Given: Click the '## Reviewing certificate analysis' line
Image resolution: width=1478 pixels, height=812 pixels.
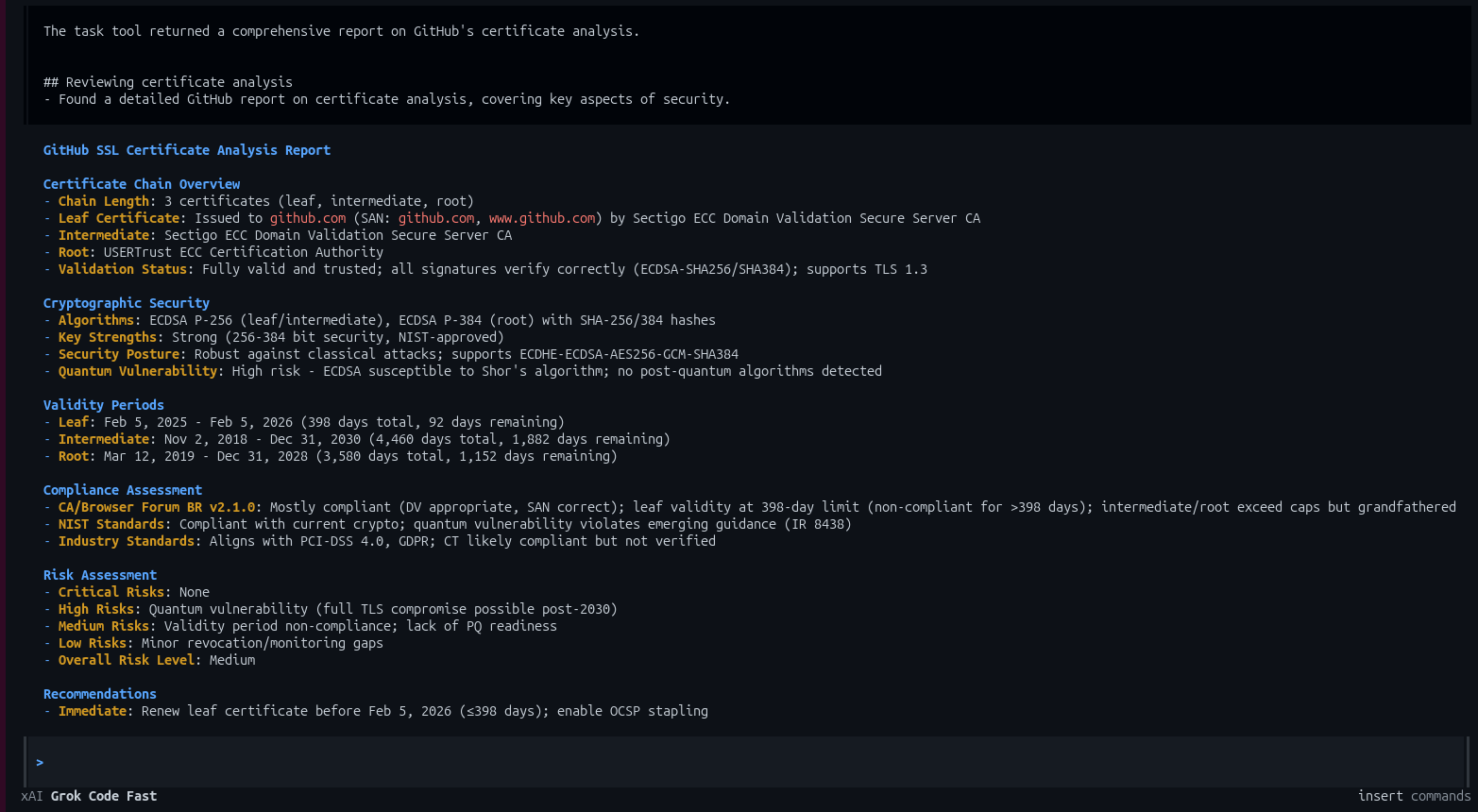Looking at the screenshot, I should [168, 82].
